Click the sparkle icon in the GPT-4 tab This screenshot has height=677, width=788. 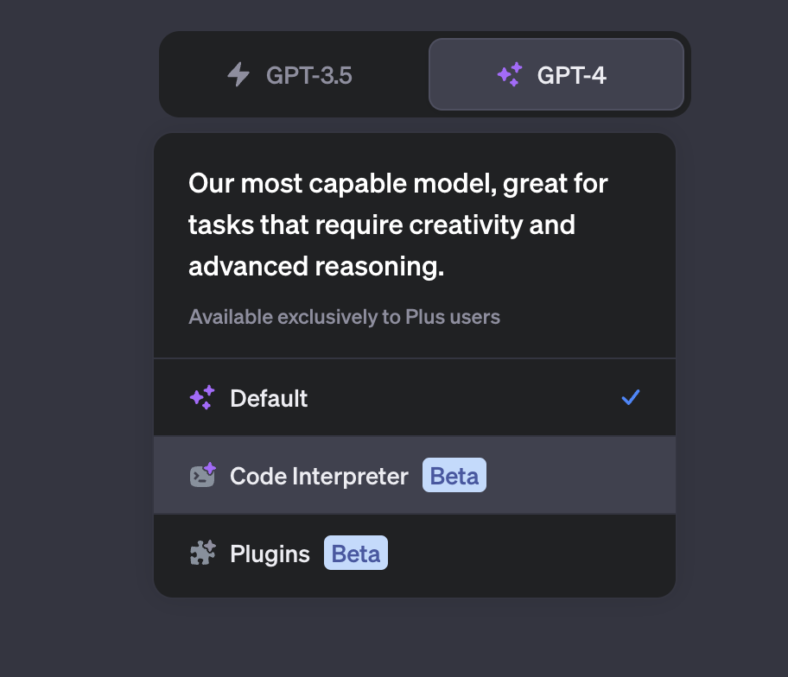point(510,75)
